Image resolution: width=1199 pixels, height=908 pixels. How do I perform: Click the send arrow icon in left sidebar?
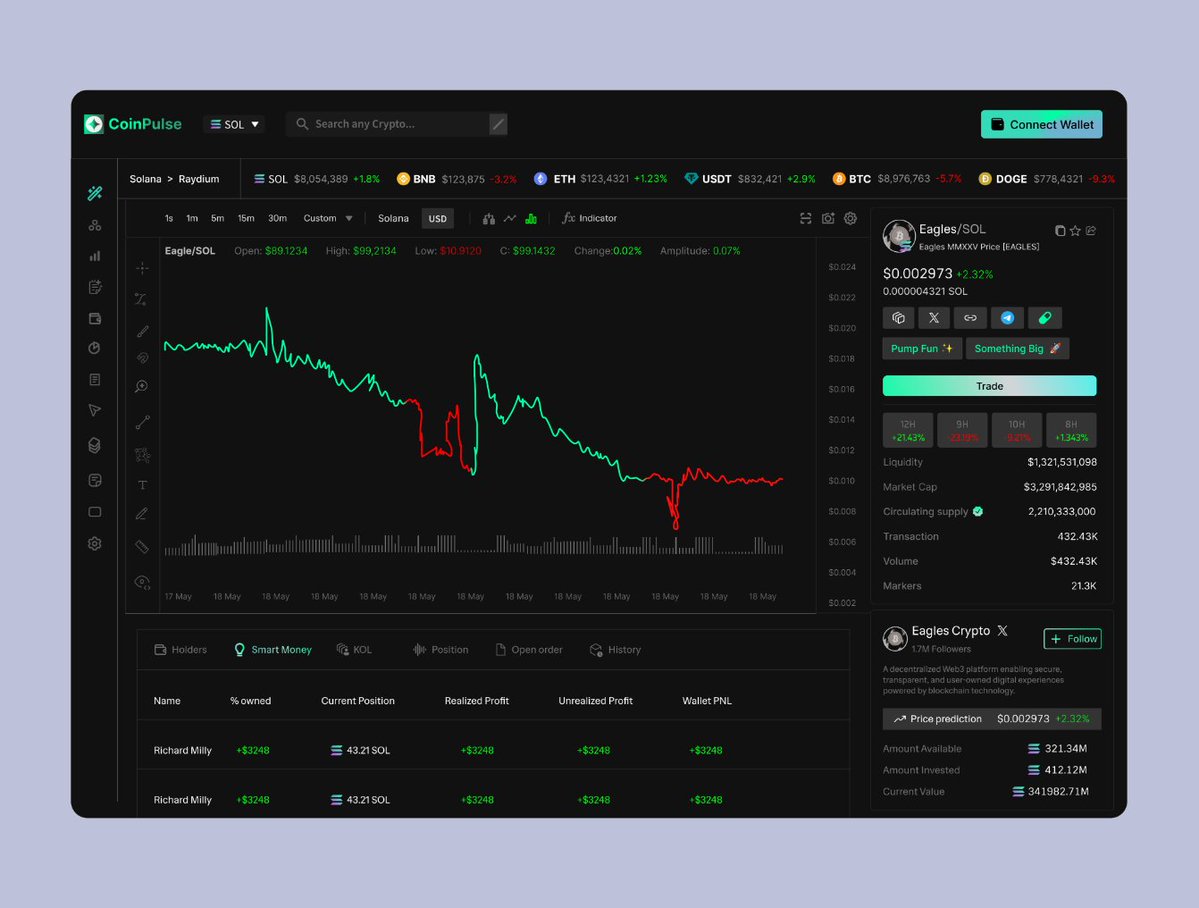[x=95, y=411]
